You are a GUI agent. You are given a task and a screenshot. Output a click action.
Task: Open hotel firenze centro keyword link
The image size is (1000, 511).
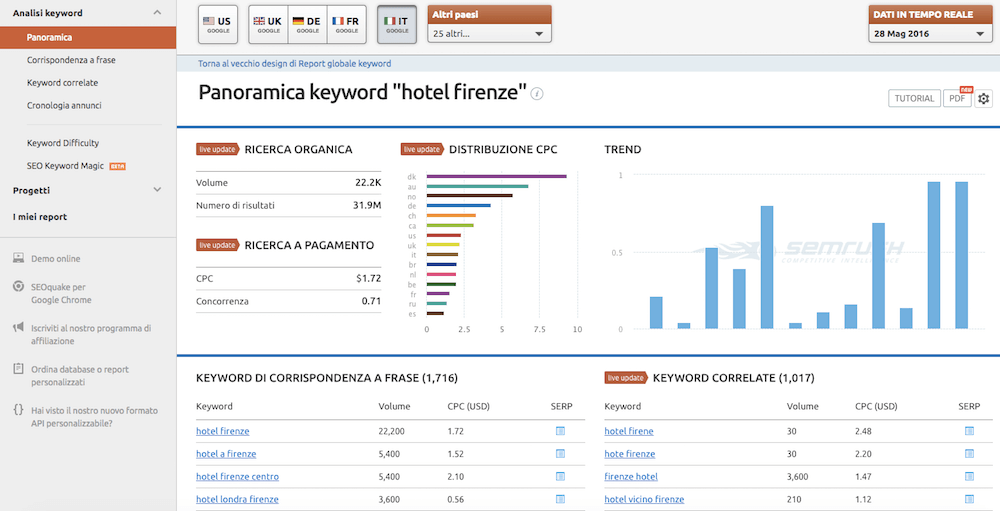(x=237, y=477)
